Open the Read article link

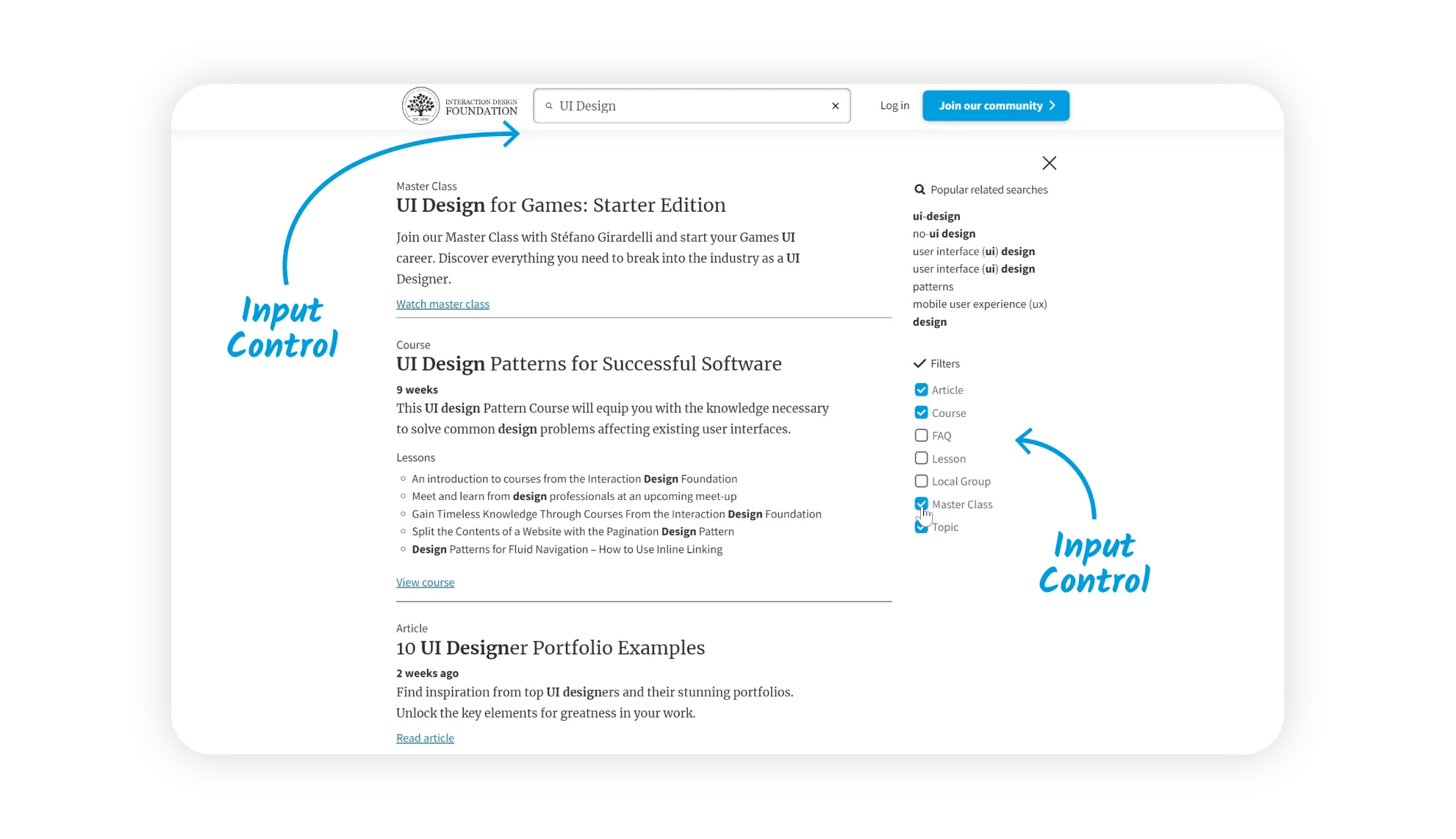(425, 738)
